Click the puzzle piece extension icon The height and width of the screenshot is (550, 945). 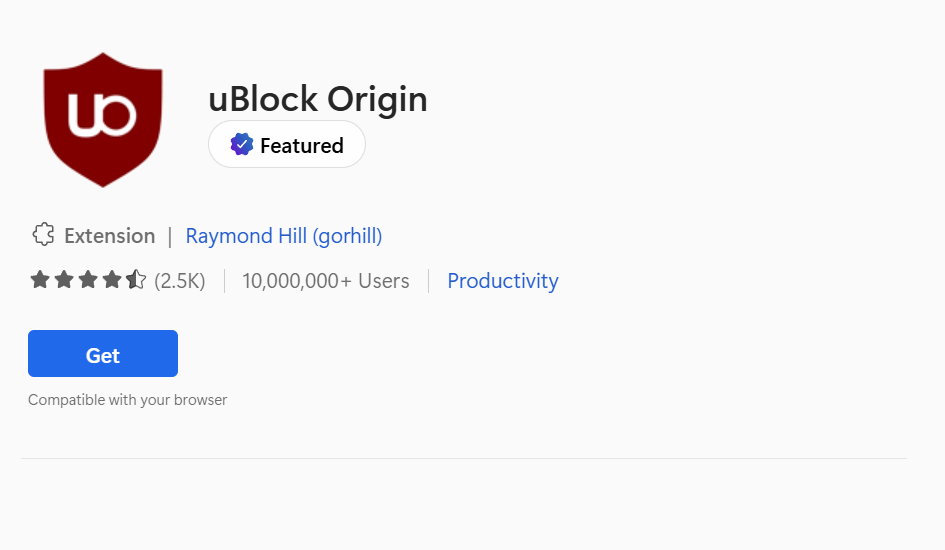click(x=43, y=235)
